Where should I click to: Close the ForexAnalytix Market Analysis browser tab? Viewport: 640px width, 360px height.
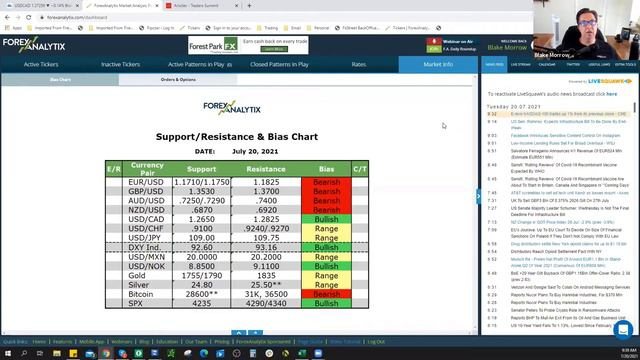(x=157, y=6)
